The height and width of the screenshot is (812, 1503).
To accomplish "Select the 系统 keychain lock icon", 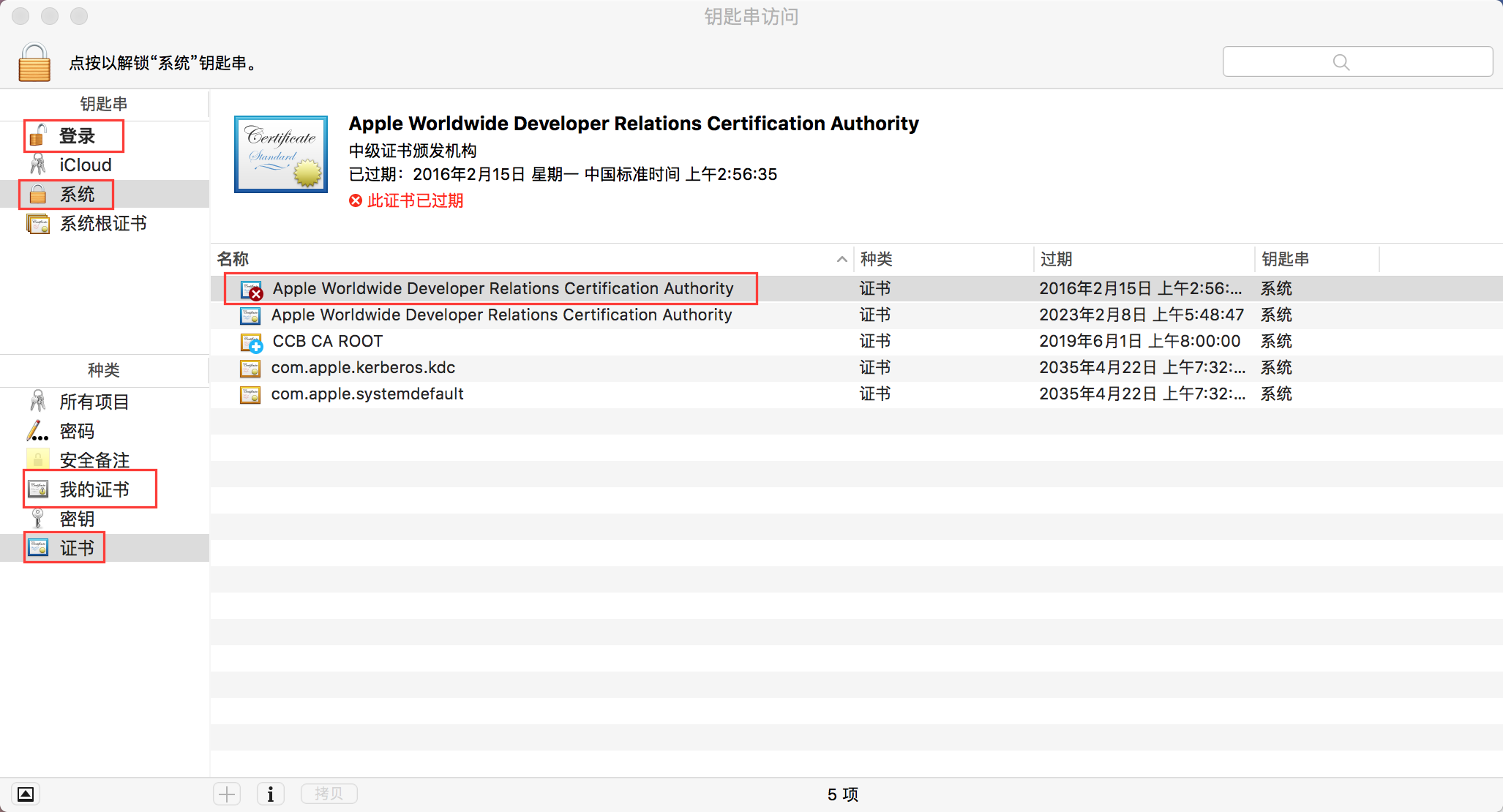I will [x=38, y=195].
